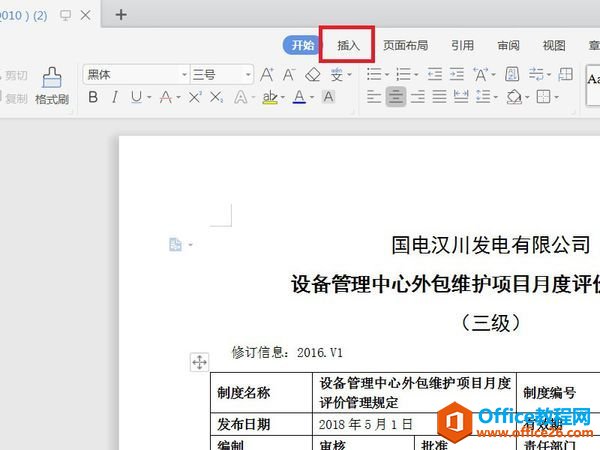Switch to the 页面布局 tab

click(405, 45)
